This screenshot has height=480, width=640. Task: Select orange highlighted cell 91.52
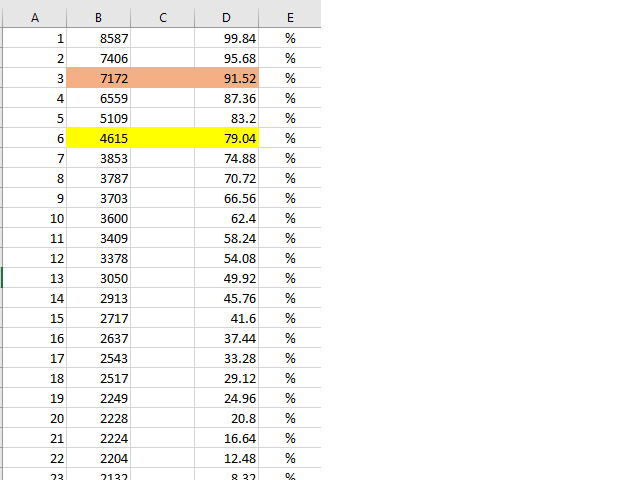pyautogui.click(x=227, y=78)
